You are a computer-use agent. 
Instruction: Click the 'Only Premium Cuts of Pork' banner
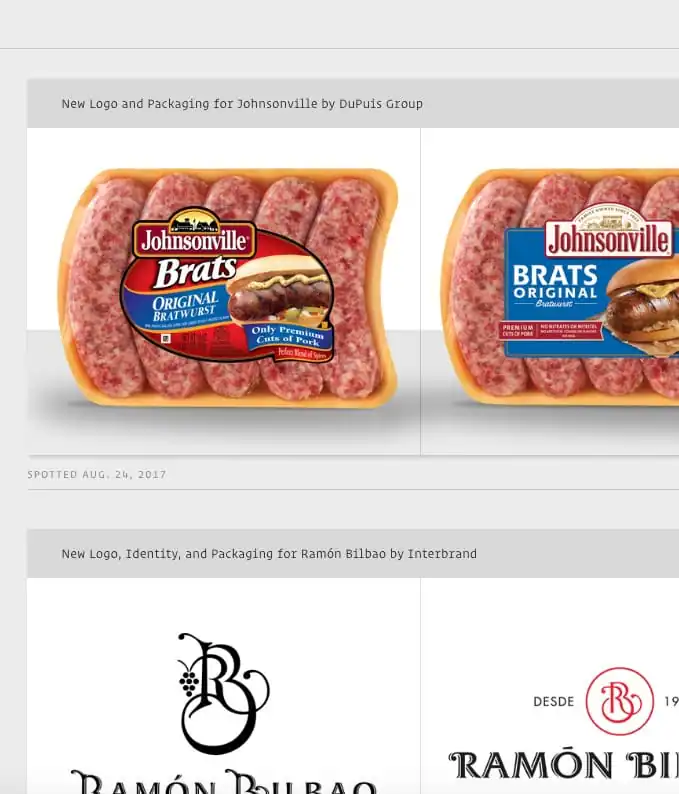click(289, 335)
